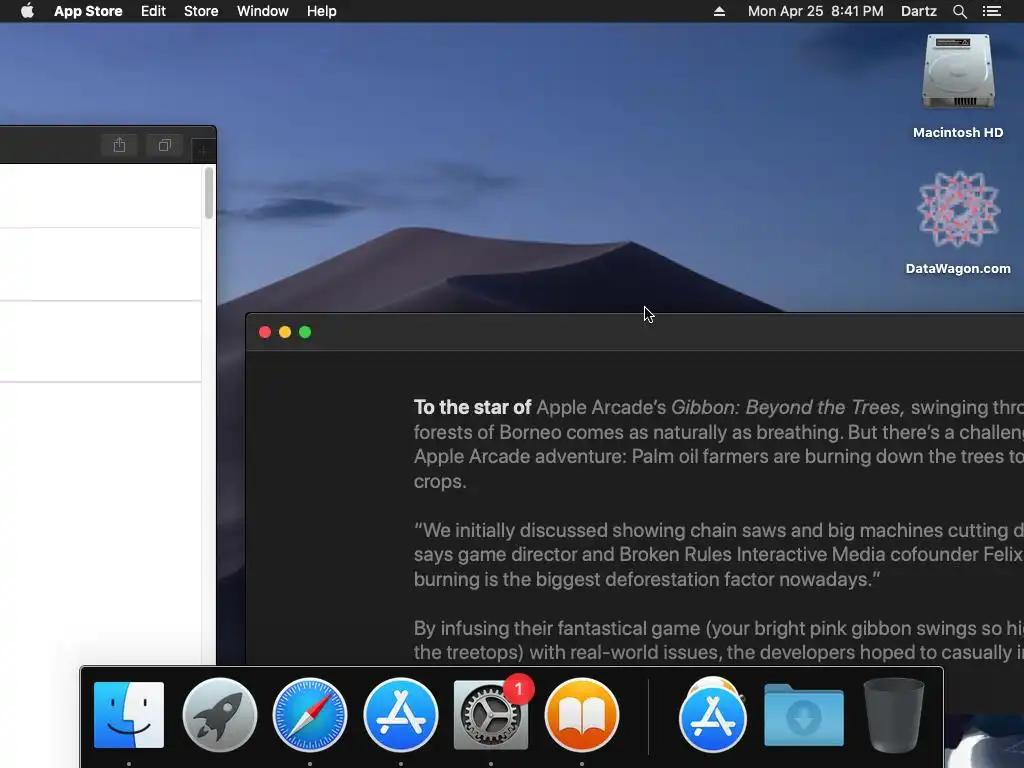Click the Safari window vertical scrollbar
The image size is (1024, 768).
(x=209, y=193)
